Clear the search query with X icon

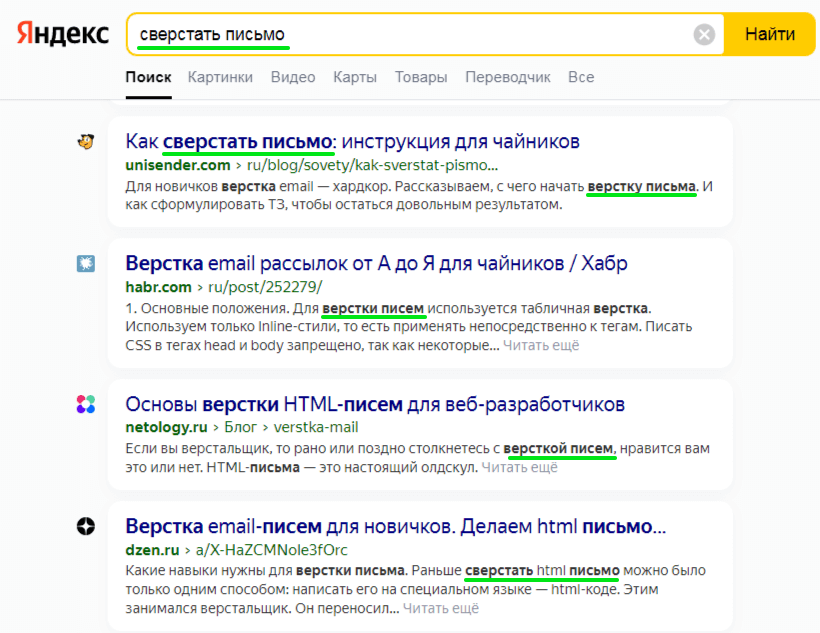point(704,35)
